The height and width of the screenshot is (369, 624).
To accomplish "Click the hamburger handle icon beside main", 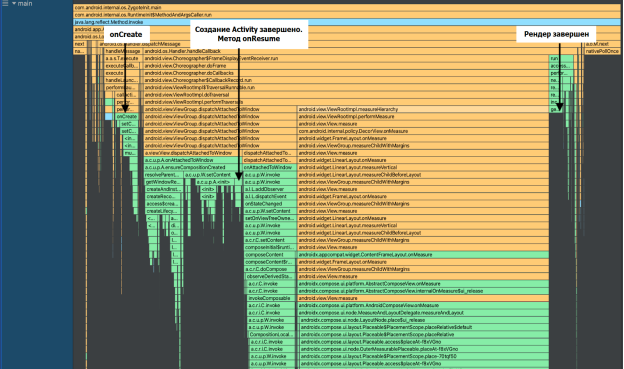I will [x=5, y=3].
